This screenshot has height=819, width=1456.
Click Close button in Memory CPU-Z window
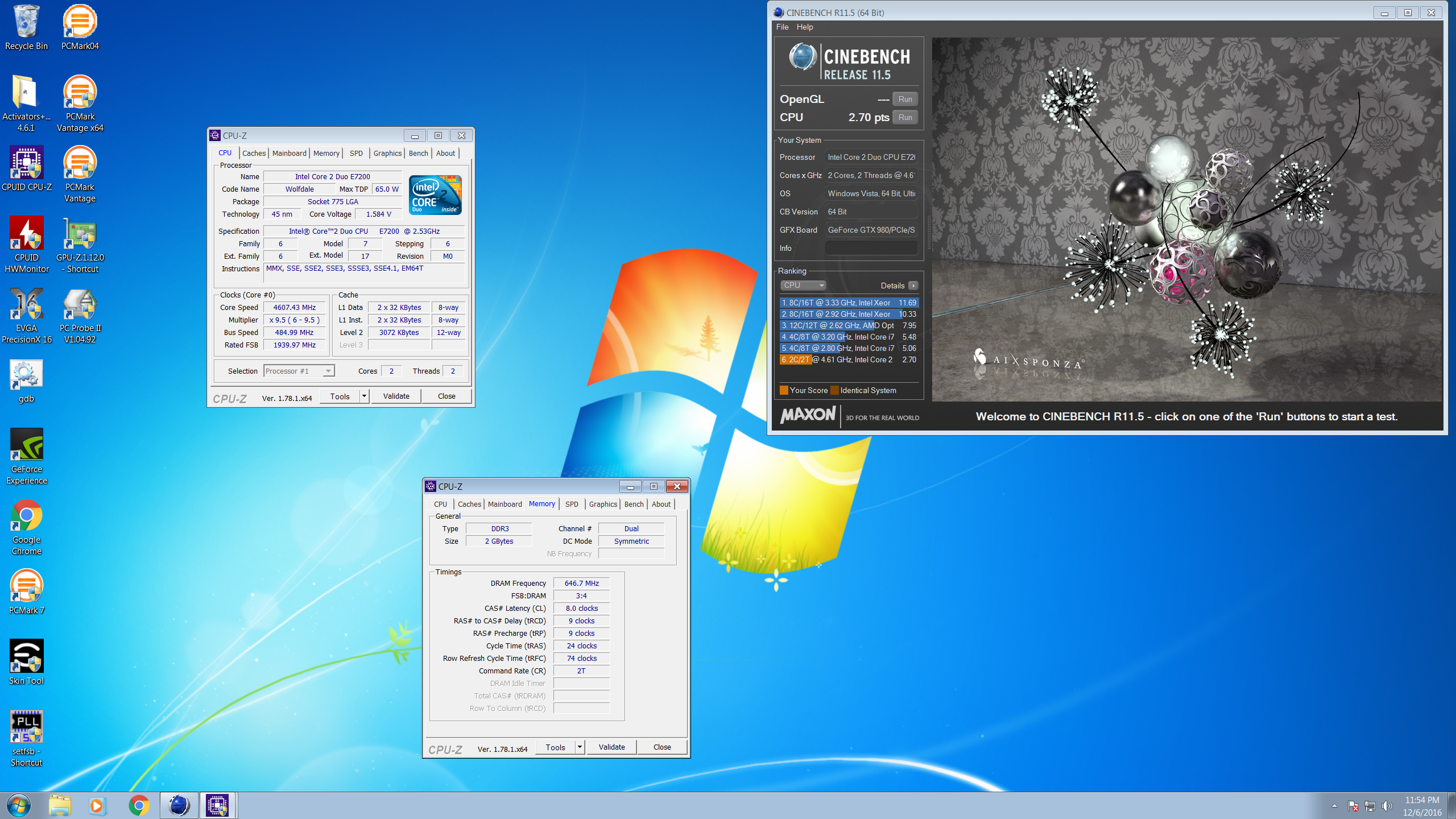(x=662, y=747)
